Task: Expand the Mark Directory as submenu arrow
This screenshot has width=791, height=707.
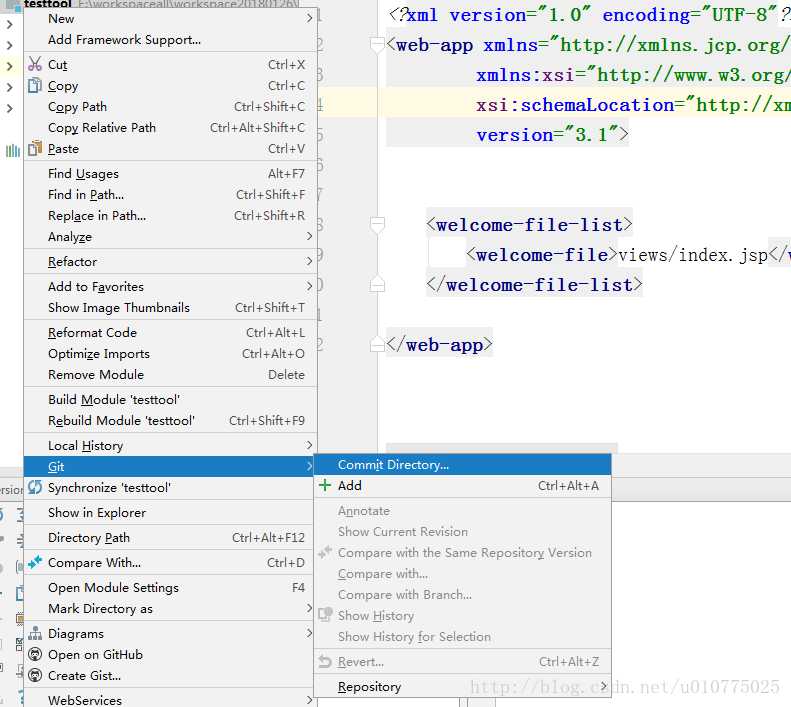Action: 309,608
